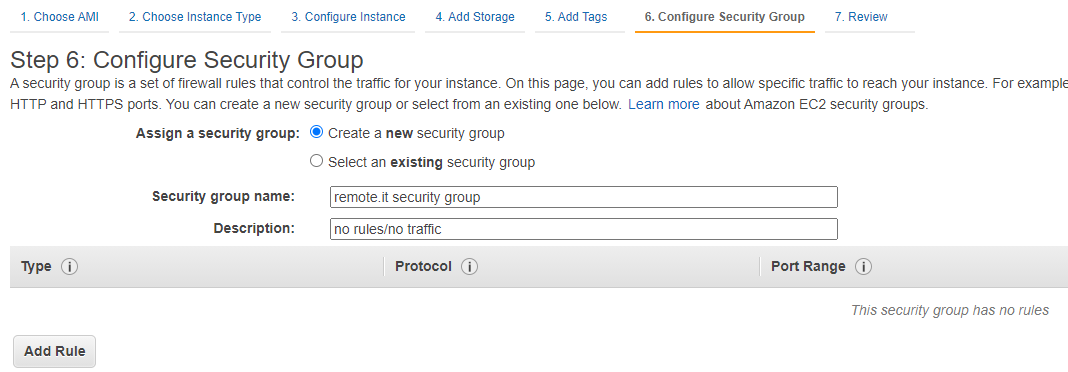Go to 1. Choose AMI step
1068x372 pixels.
click(x=59, y=17)
